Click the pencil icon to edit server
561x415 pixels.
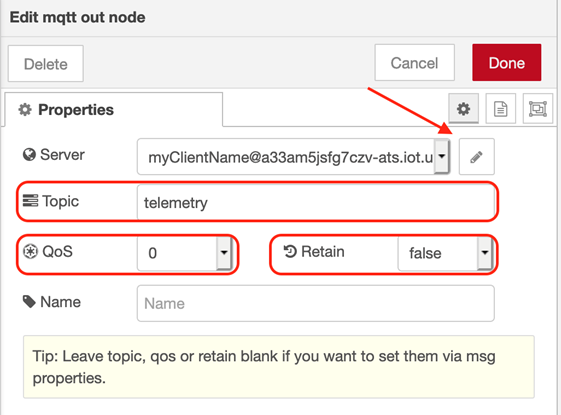477,157
